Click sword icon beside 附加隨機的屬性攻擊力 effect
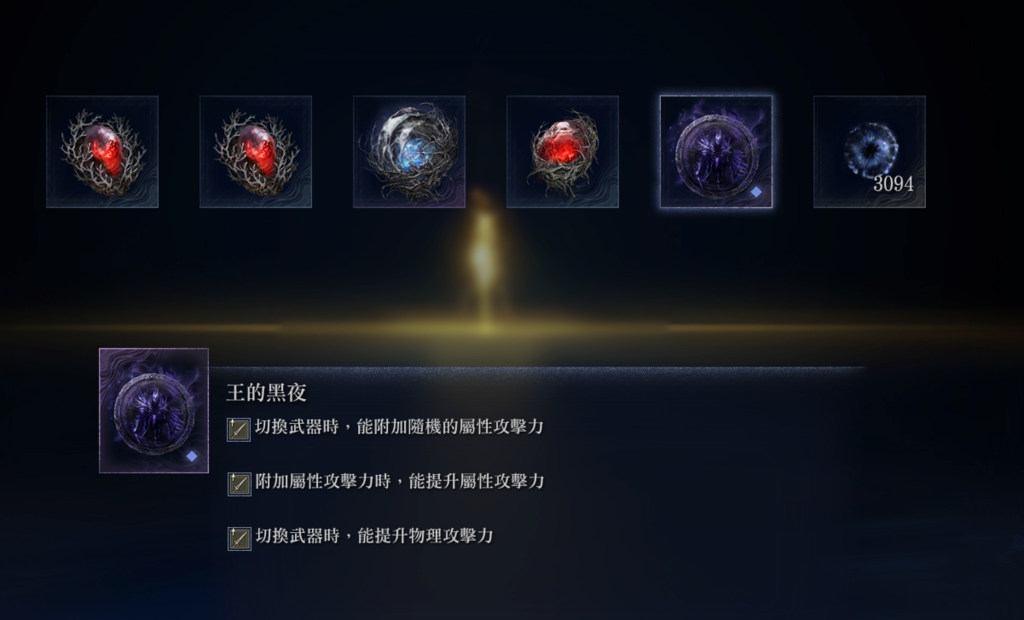The image size is (1024, 620). point(239,429)
